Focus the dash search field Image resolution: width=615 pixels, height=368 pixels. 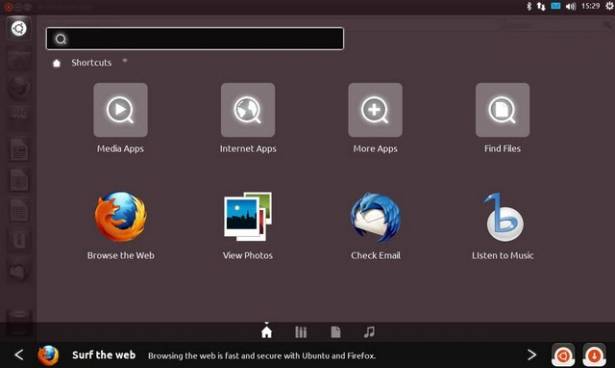click(195, 38)
